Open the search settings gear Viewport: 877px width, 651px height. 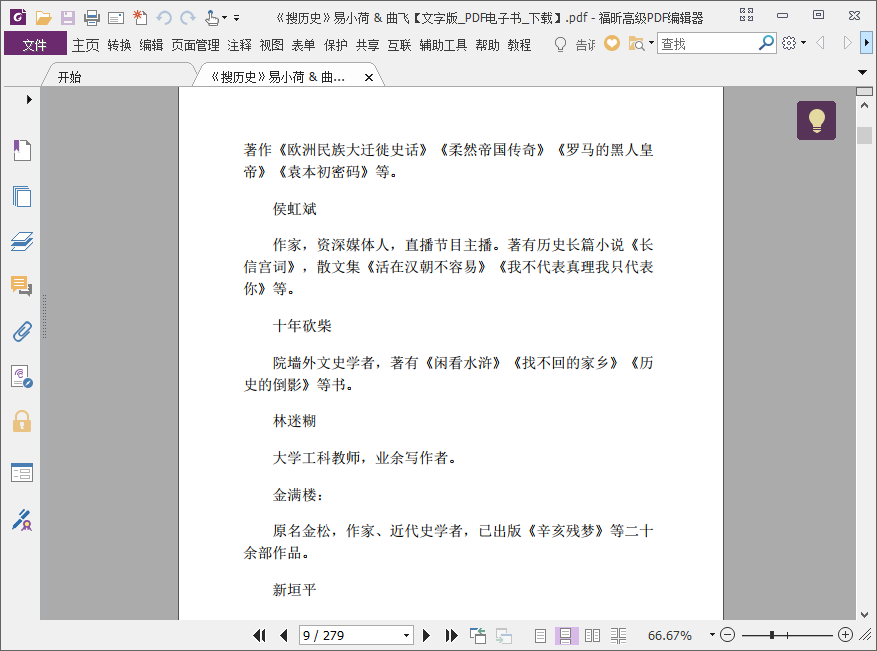(x=789, y=43)
